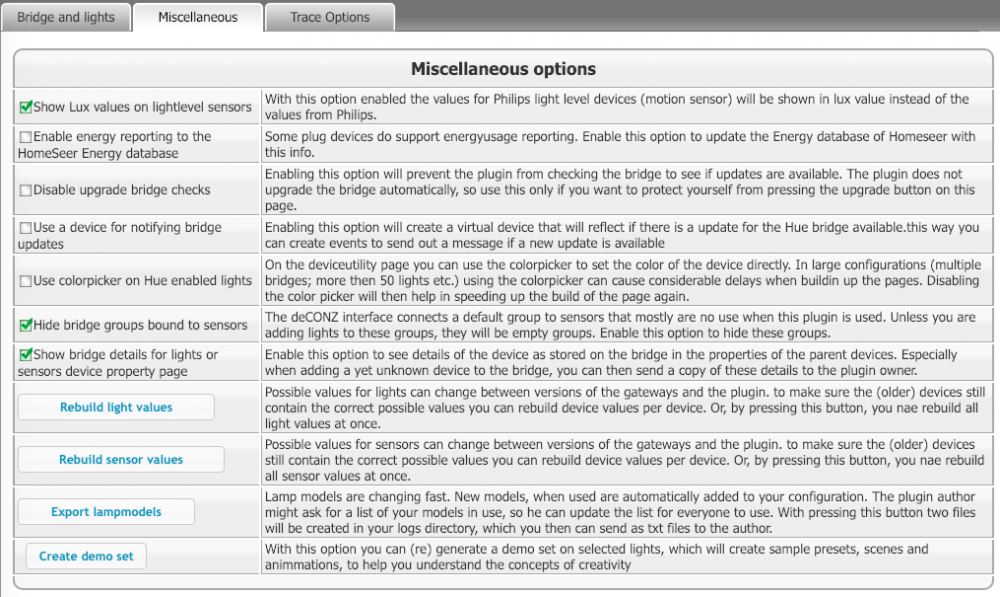Viewport: 1000px width, 597px height.
Task: Uncheck Show Lux values on lightlevel sensors
Action: [25, 107]
